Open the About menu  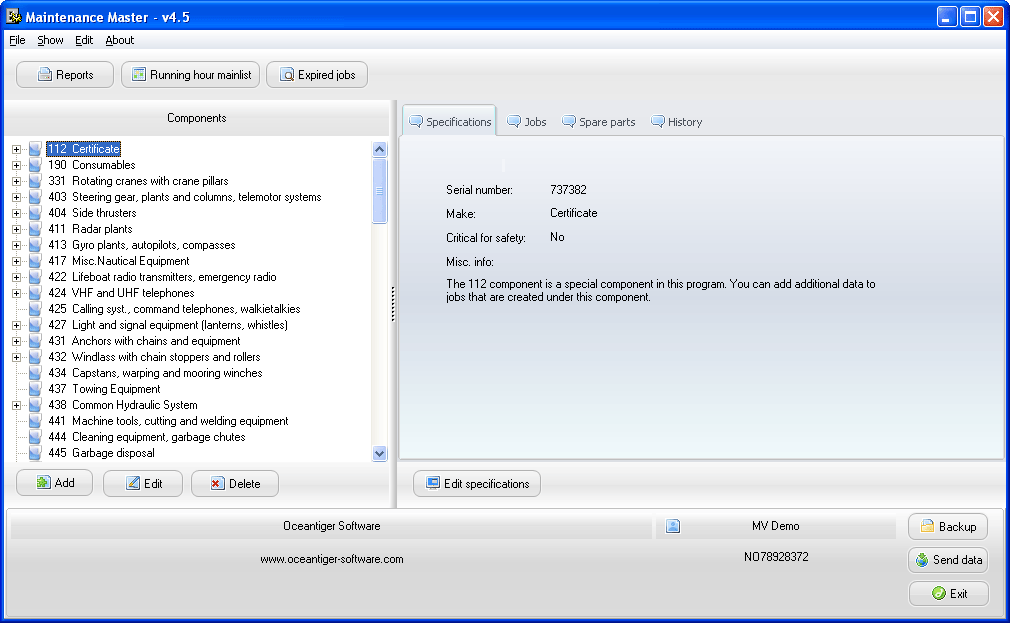click(120, 40)
